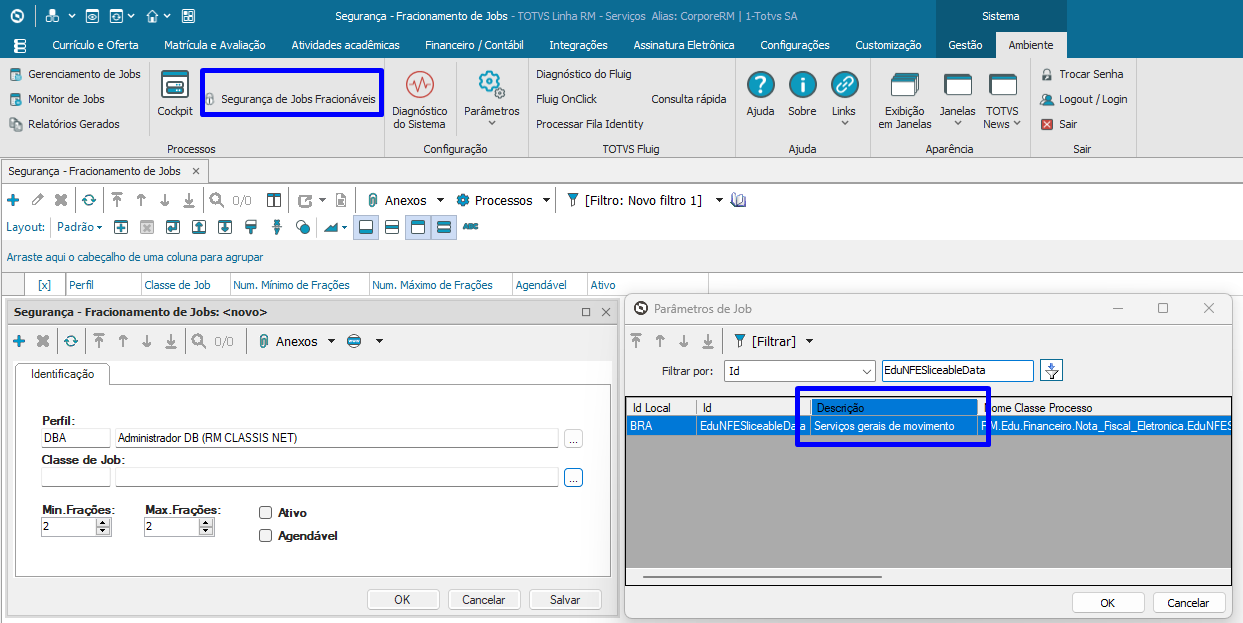Click OK in the Parâmetros de Job dialog
1243x623 pixels.
pyautogui.click(x=1108, y=602)
